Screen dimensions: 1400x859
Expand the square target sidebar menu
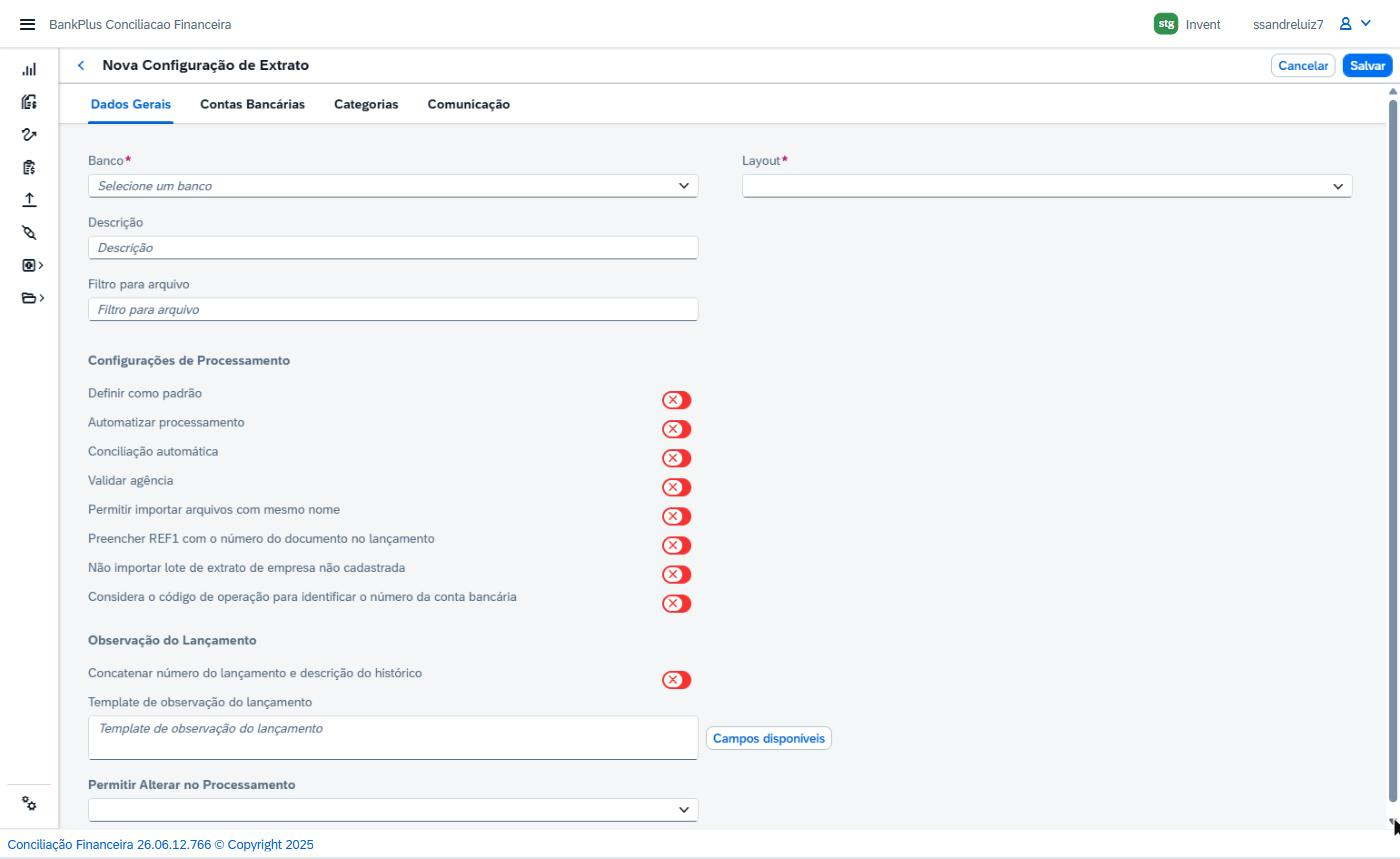tap(32, 265)
